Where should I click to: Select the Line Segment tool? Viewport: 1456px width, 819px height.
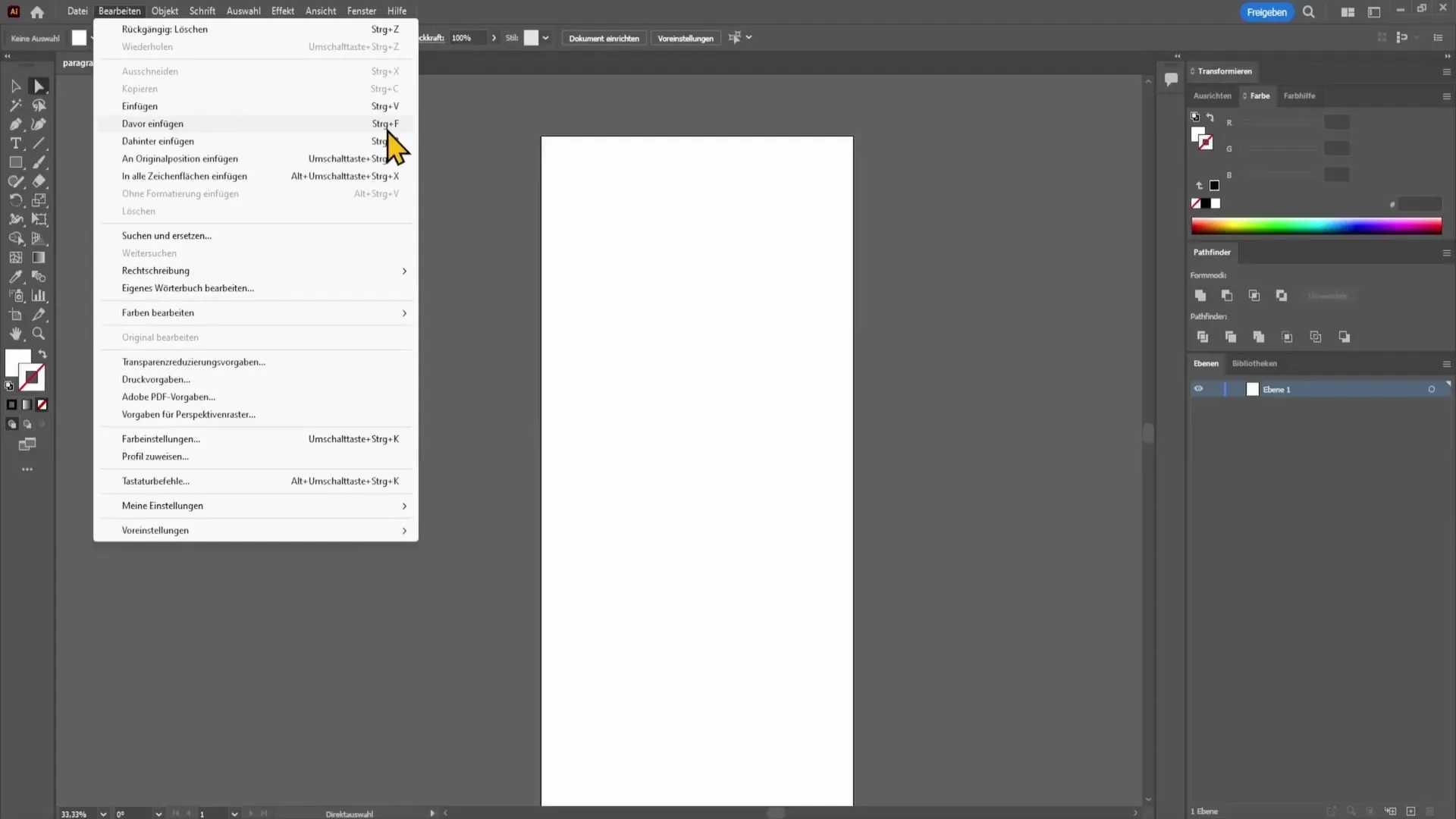tap(39, 143)
